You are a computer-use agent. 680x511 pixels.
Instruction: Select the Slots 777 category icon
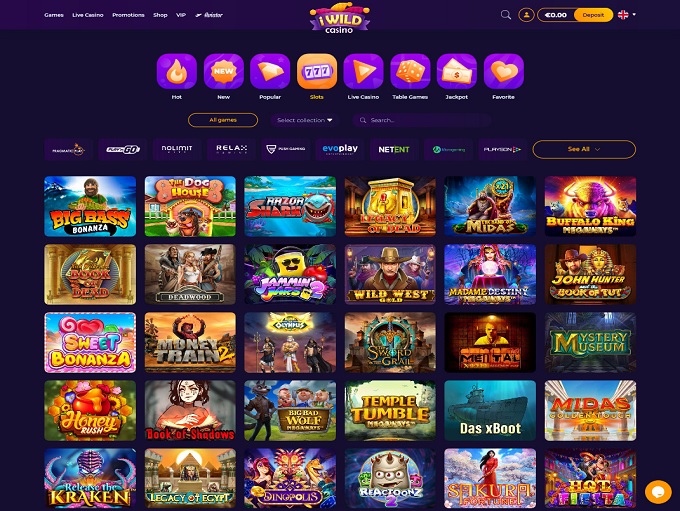(317, 71)
